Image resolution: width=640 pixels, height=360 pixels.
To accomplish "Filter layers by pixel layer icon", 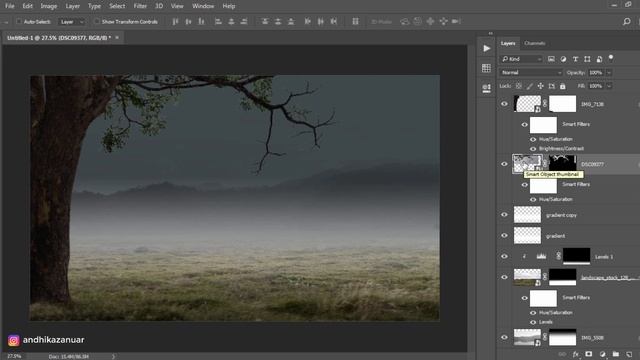I will [x=551, y=59].
